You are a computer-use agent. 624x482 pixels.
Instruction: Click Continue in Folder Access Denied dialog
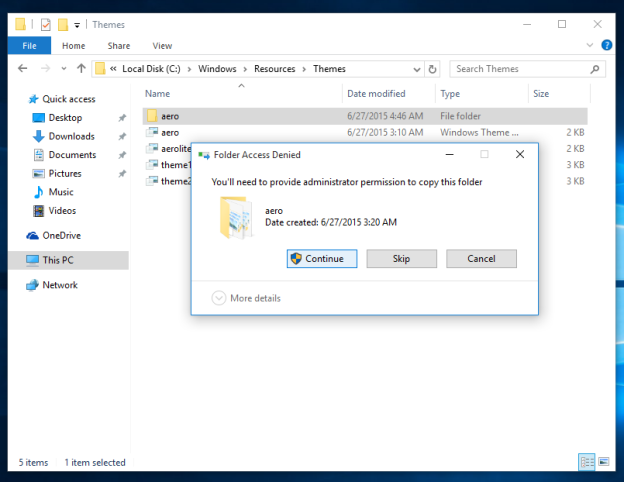(x=322, y=259)
